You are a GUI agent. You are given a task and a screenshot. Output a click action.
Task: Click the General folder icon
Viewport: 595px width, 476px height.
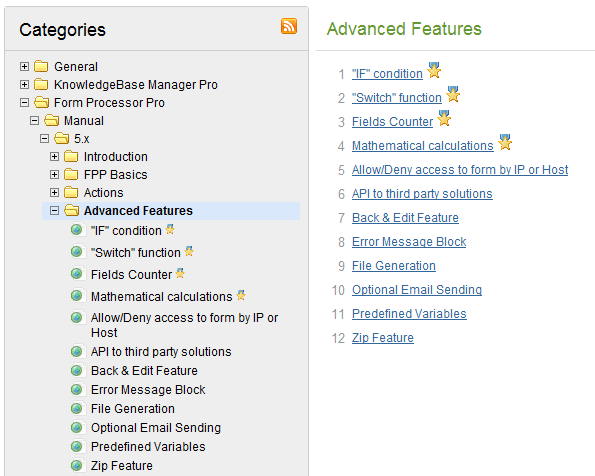point(41,66)
